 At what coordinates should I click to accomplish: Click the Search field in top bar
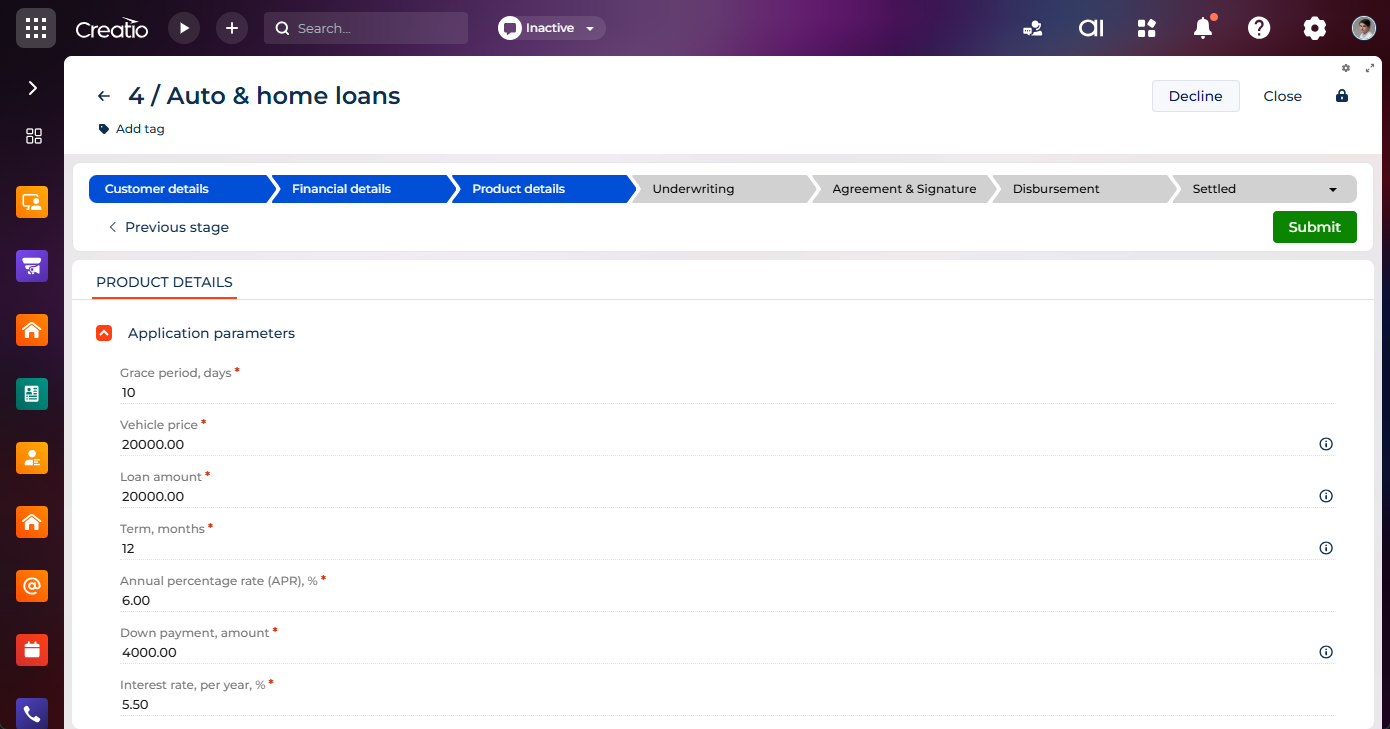click(366, 28)
